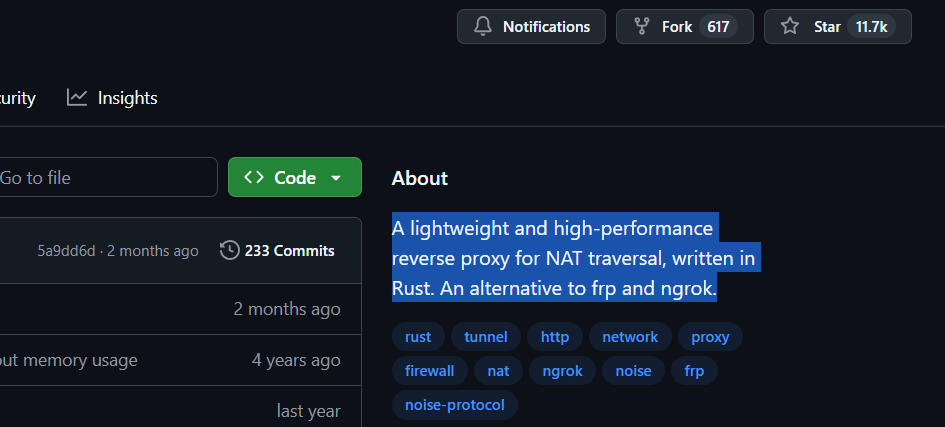Click the Notifications bell icon

(x=482, y=27)
